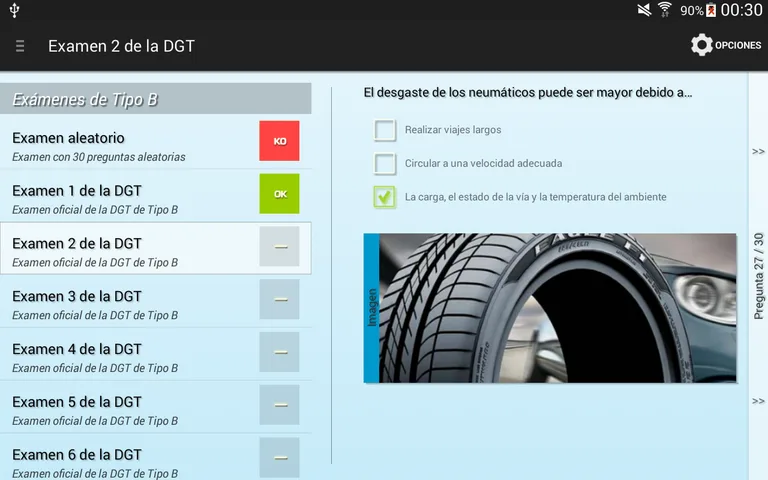Screen dimensions: 768x480
Task: Select Examen 3 de la DGT
Action: [156, 301]
